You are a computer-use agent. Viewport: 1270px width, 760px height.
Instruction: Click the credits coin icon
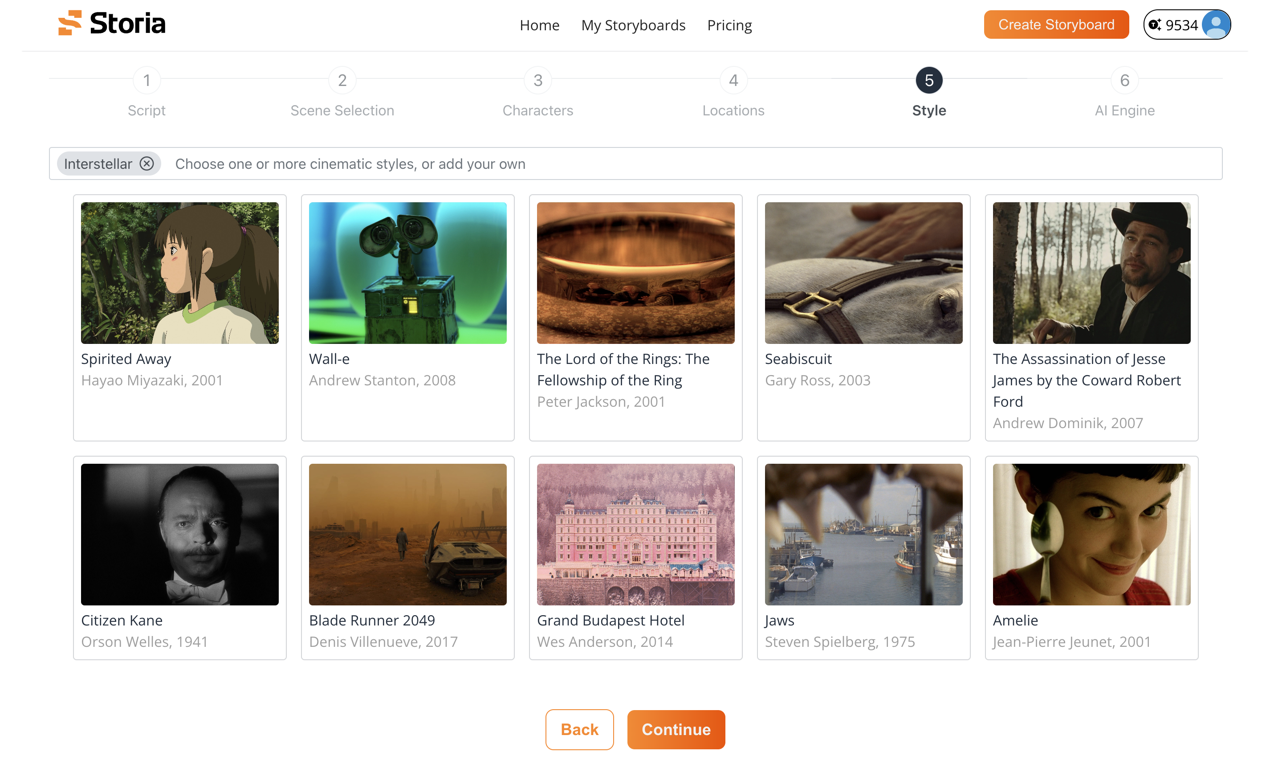pyautogui.click(x=1155, y=25)
